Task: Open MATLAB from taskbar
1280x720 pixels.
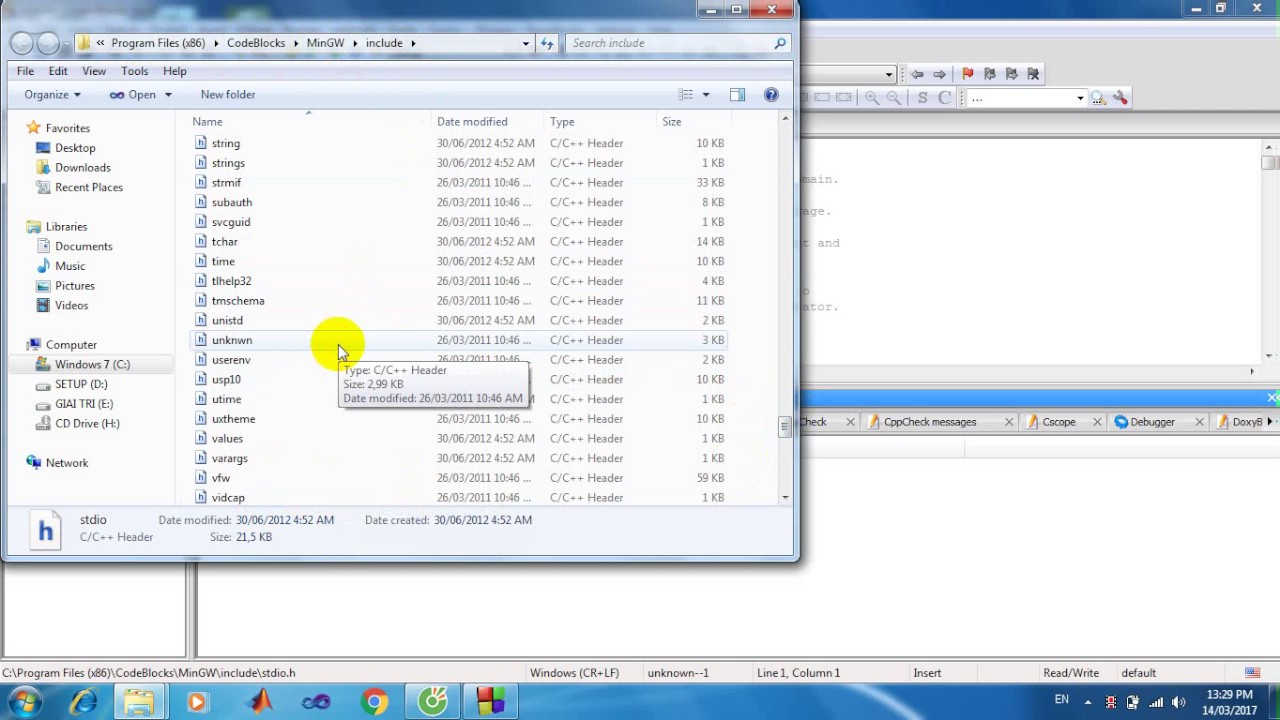Action: 259,702
